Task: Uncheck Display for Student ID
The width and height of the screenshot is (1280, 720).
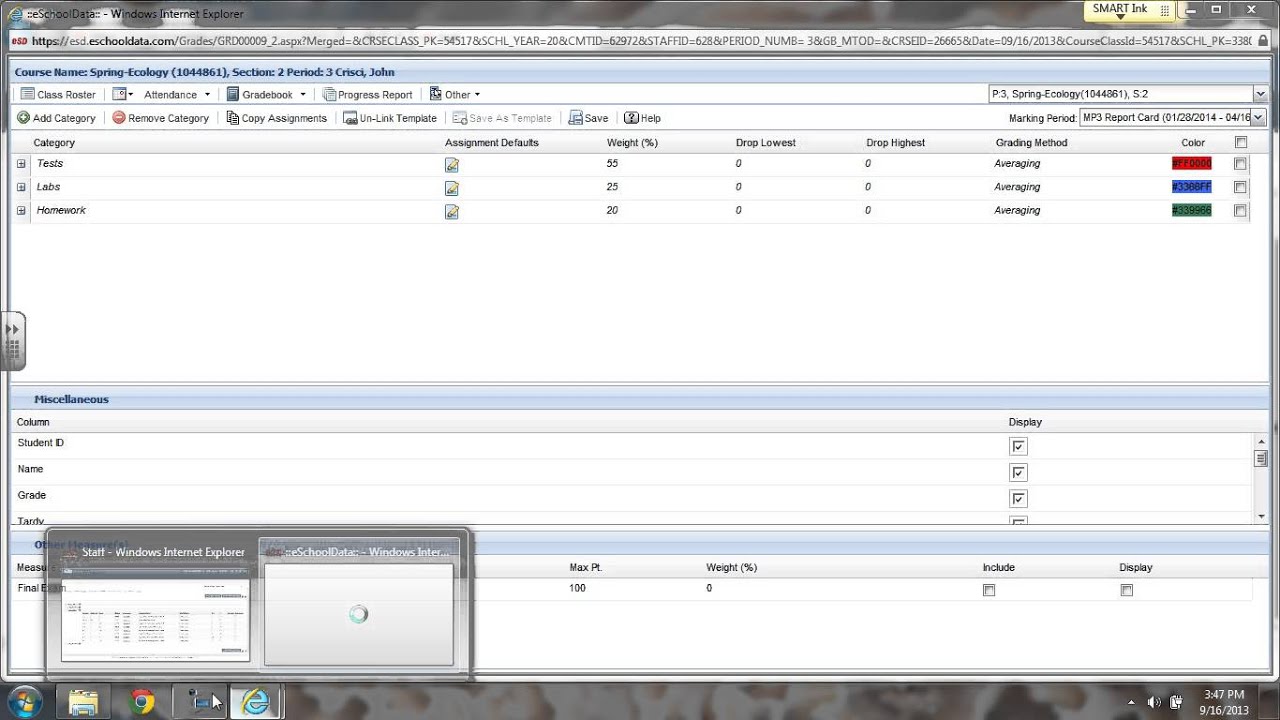Action: [1018, 447]
